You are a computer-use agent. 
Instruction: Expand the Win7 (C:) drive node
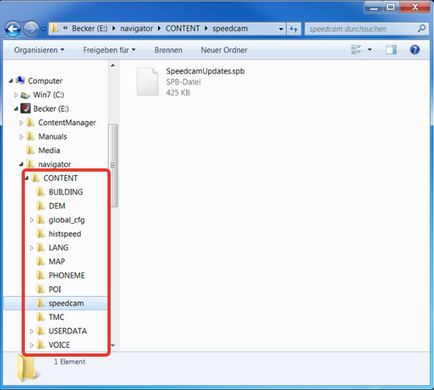(16, 95)
